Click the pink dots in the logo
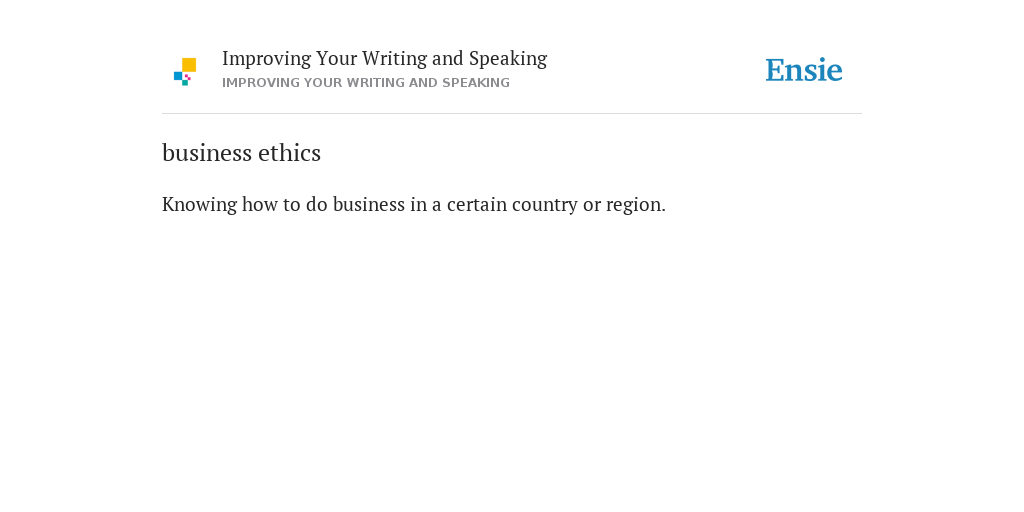The image size is (1024, 512). click(x=187, y=77)
